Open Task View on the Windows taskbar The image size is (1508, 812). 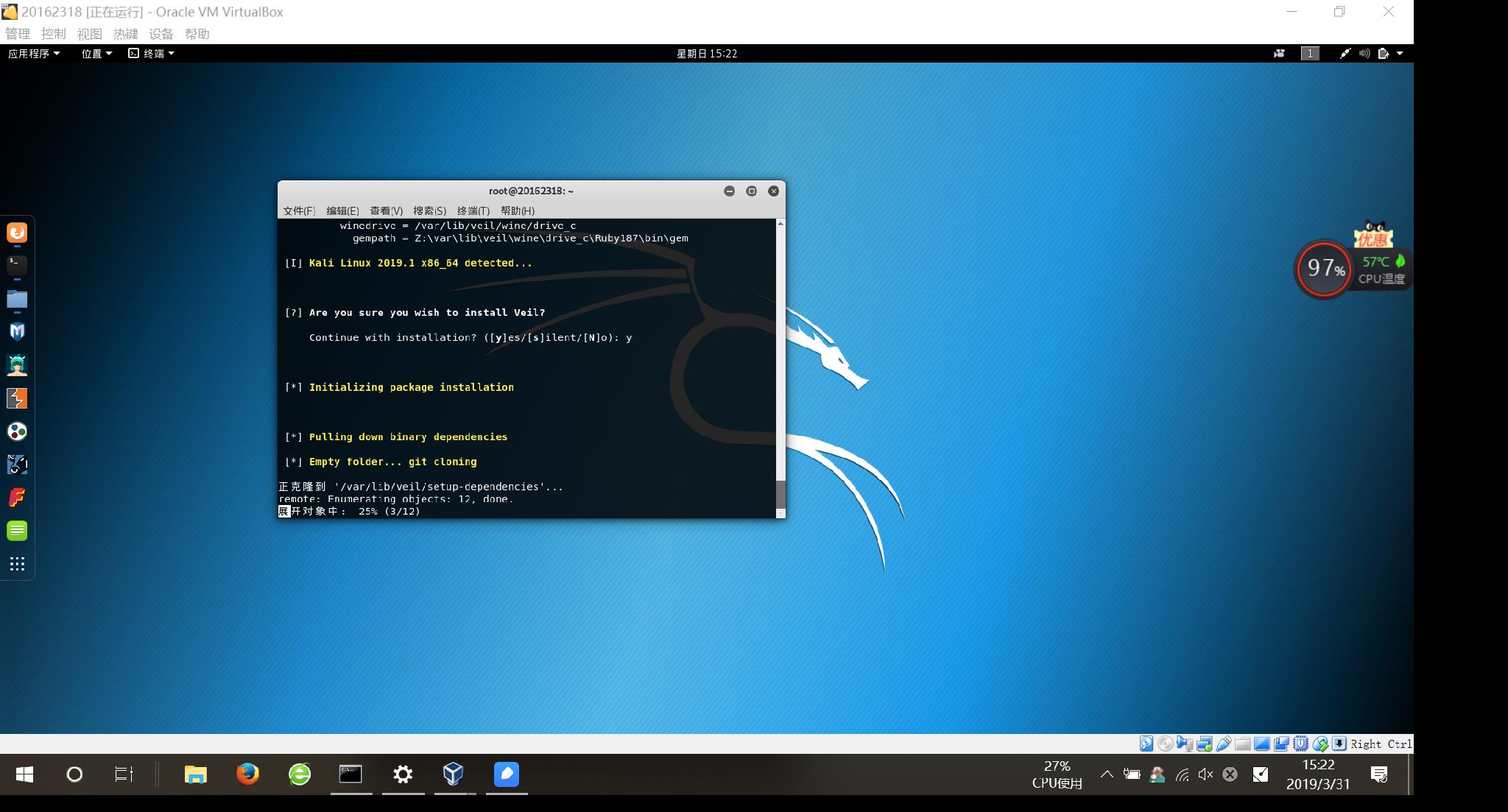(124, 774)
